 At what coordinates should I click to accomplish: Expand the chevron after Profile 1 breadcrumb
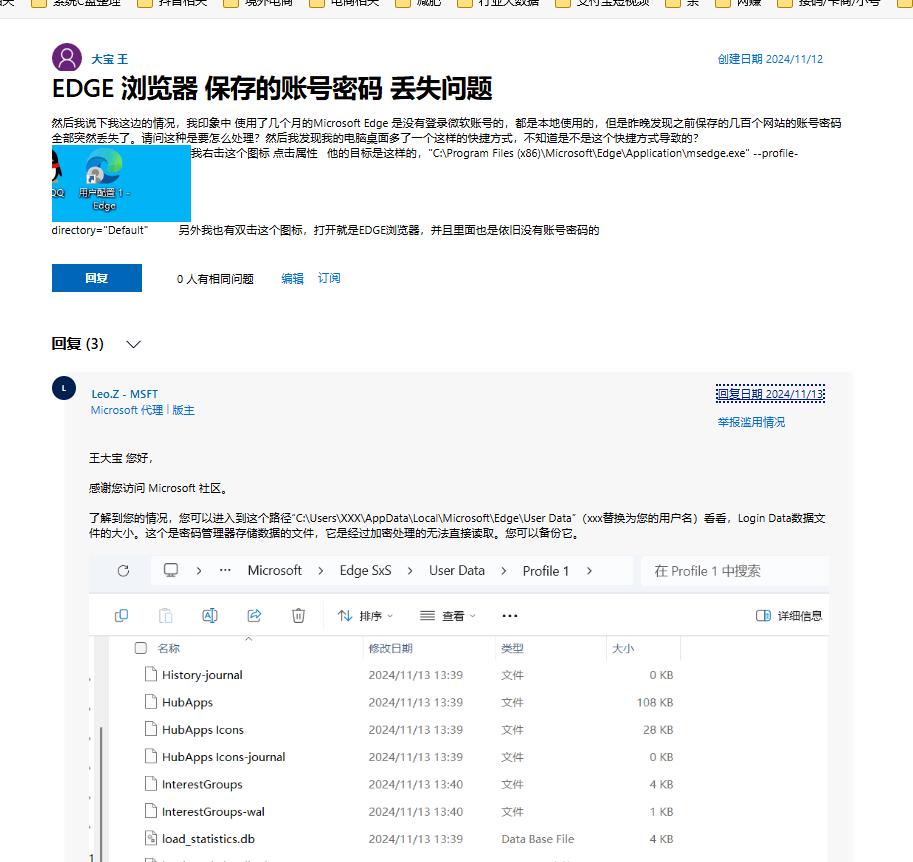coord(589,571)
